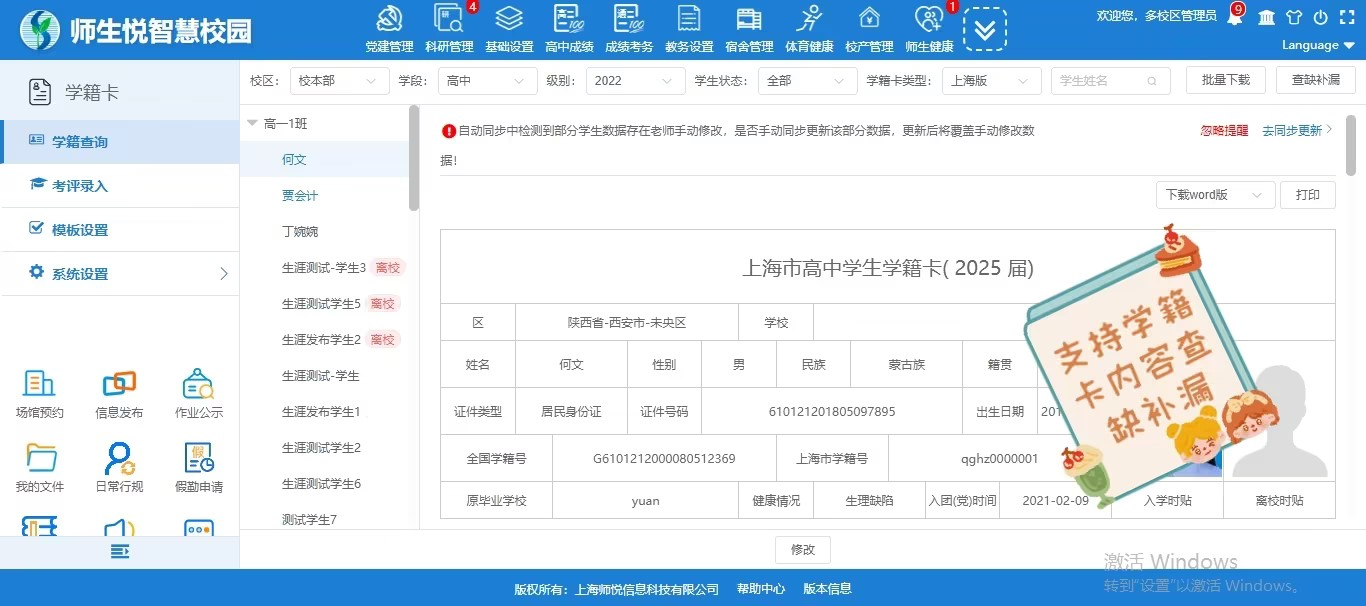Open the 学籍卡类型 dropdown showing 上海版
Viewport: 1366px width, 606px height.
[990, 81]
